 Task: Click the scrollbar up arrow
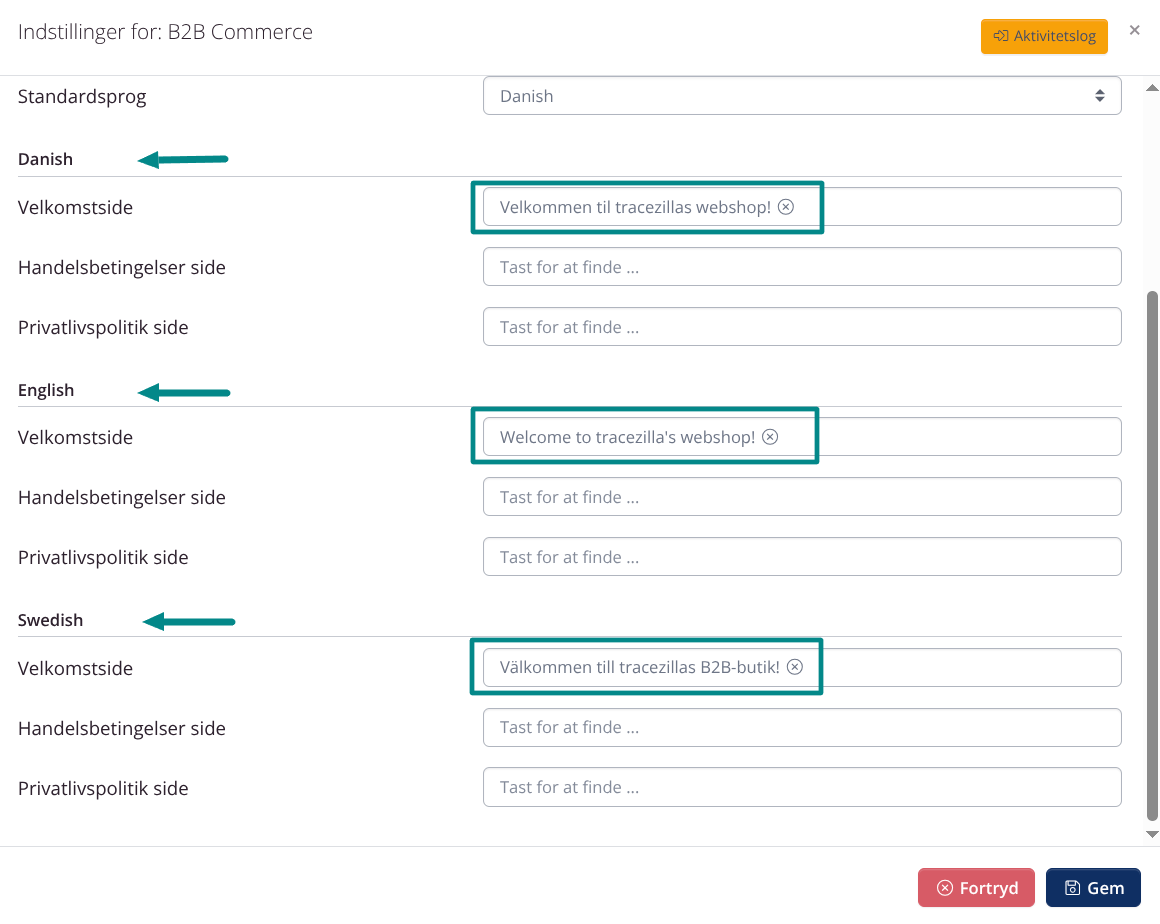(x=1151, y=88)
